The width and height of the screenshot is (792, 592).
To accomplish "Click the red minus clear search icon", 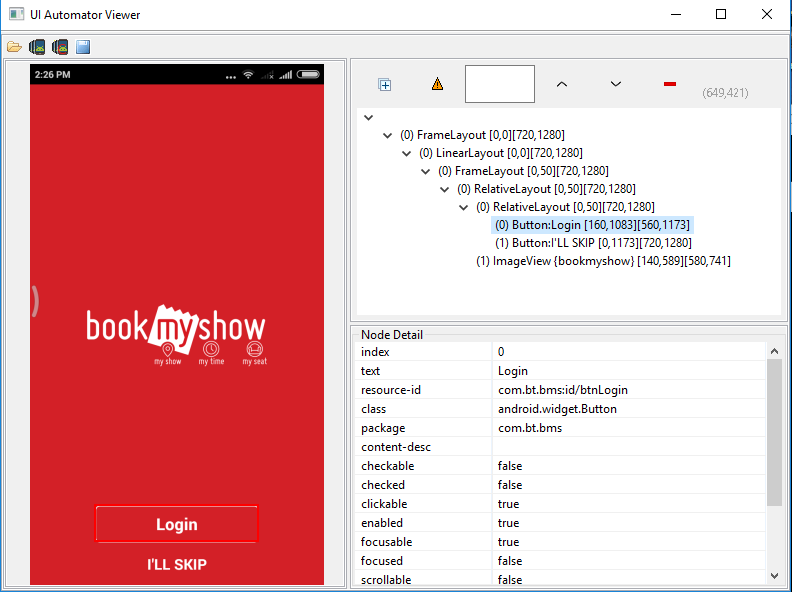I will pos(670,85).
